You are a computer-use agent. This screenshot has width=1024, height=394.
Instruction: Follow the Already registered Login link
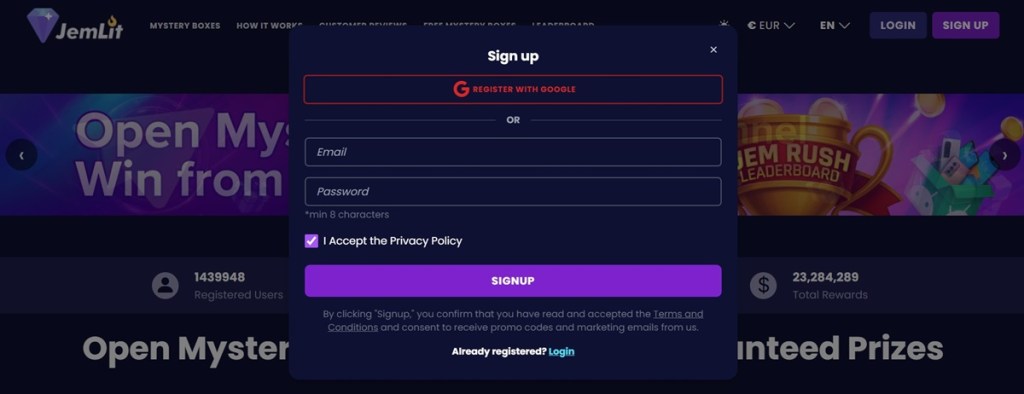click(562, 352)
